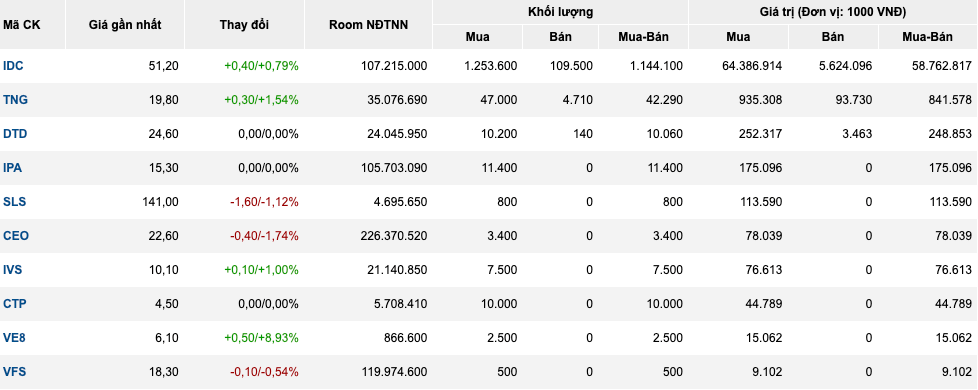Viewport: 978px width, 390px height.
Task: Click Mua-Bán header under Giá trị
Action: click(927, 37)
